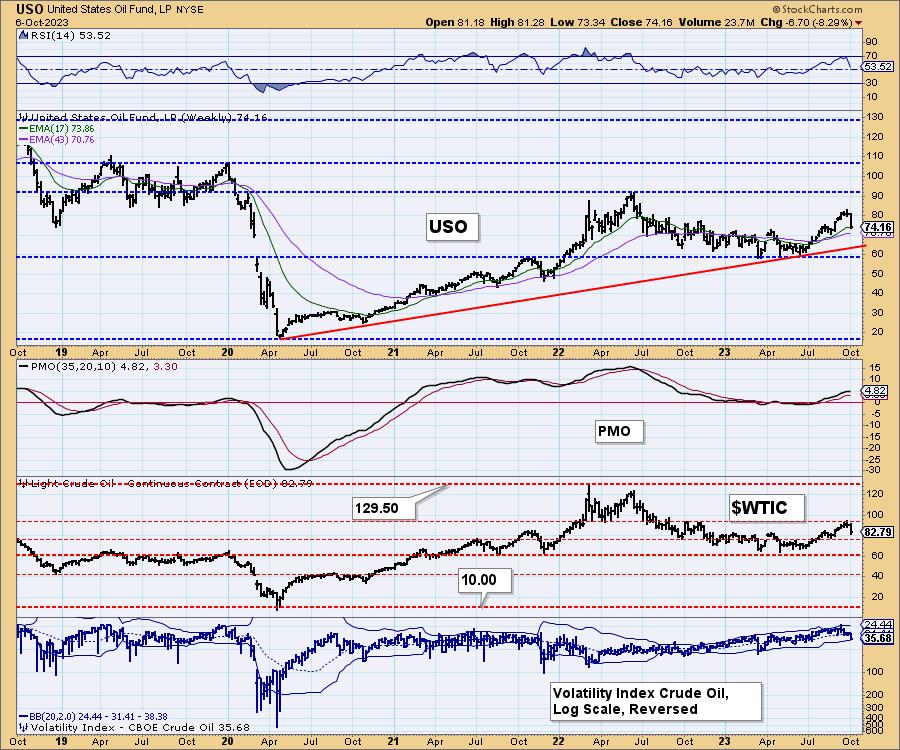
Task: Click the 4.82 PMO value tag
Action: (876, 391)
